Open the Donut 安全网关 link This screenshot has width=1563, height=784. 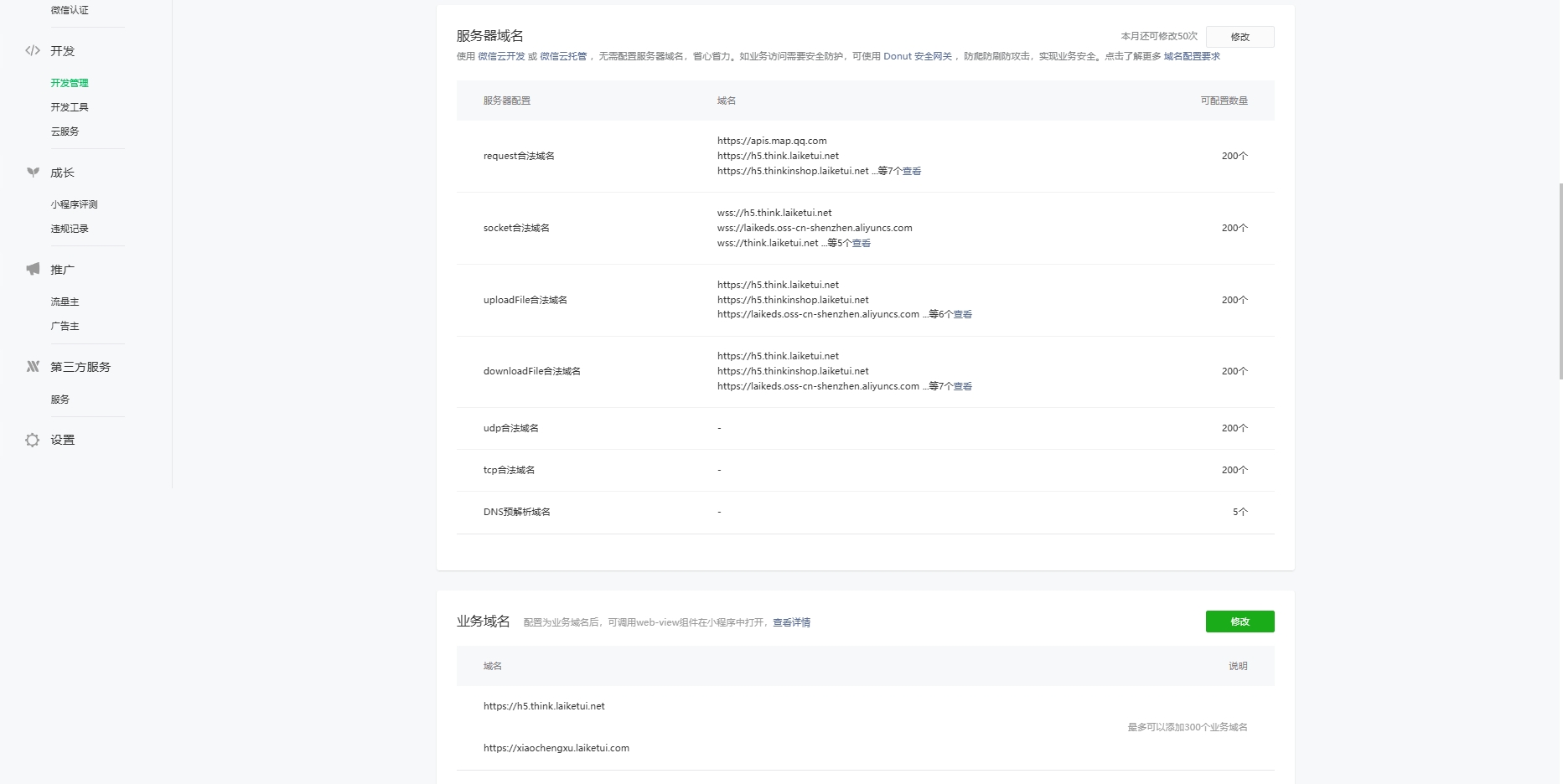click(x=917, y=56)
